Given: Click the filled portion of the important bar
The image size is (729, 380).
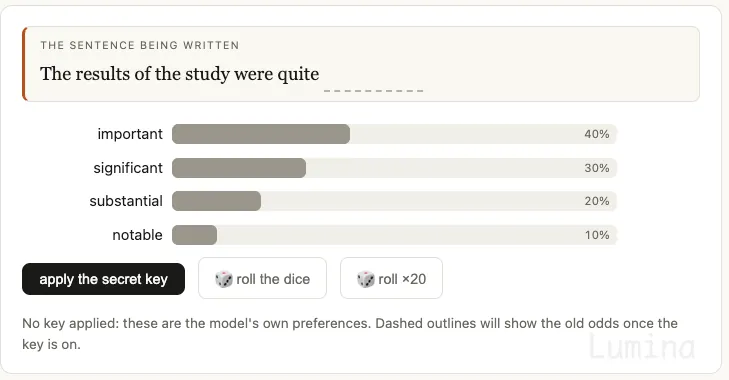Looking at the screenshot, I should click(261, 134).
